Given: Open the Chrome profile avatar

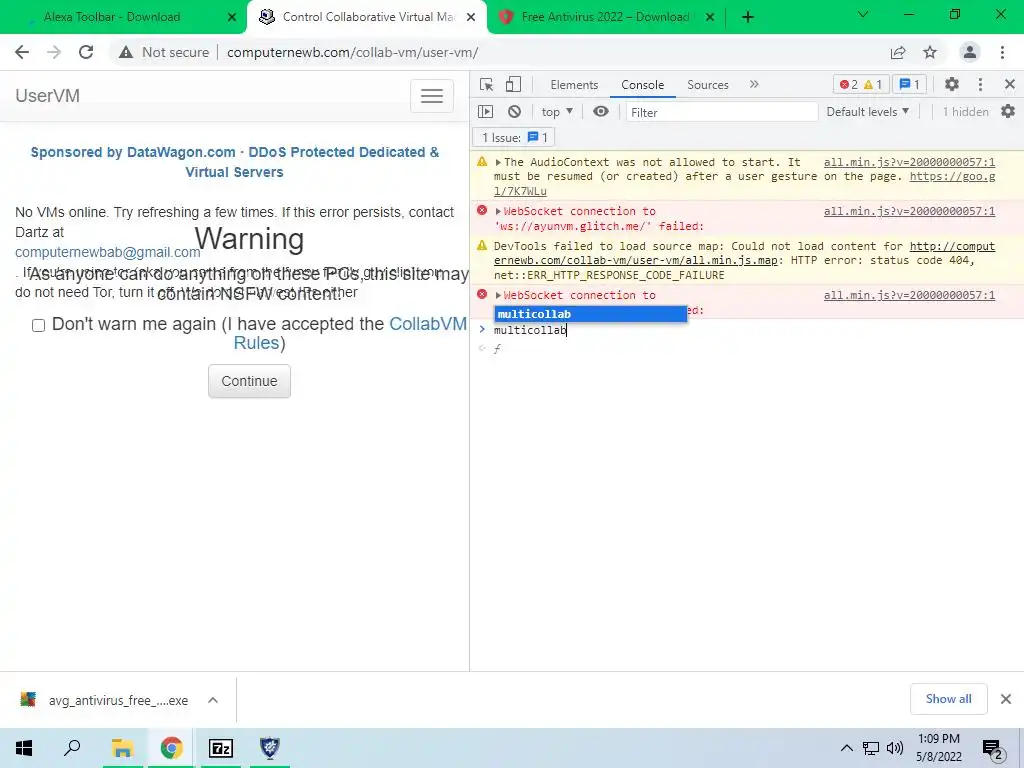Looking at the screenshot, I should [x=970, y=52].
